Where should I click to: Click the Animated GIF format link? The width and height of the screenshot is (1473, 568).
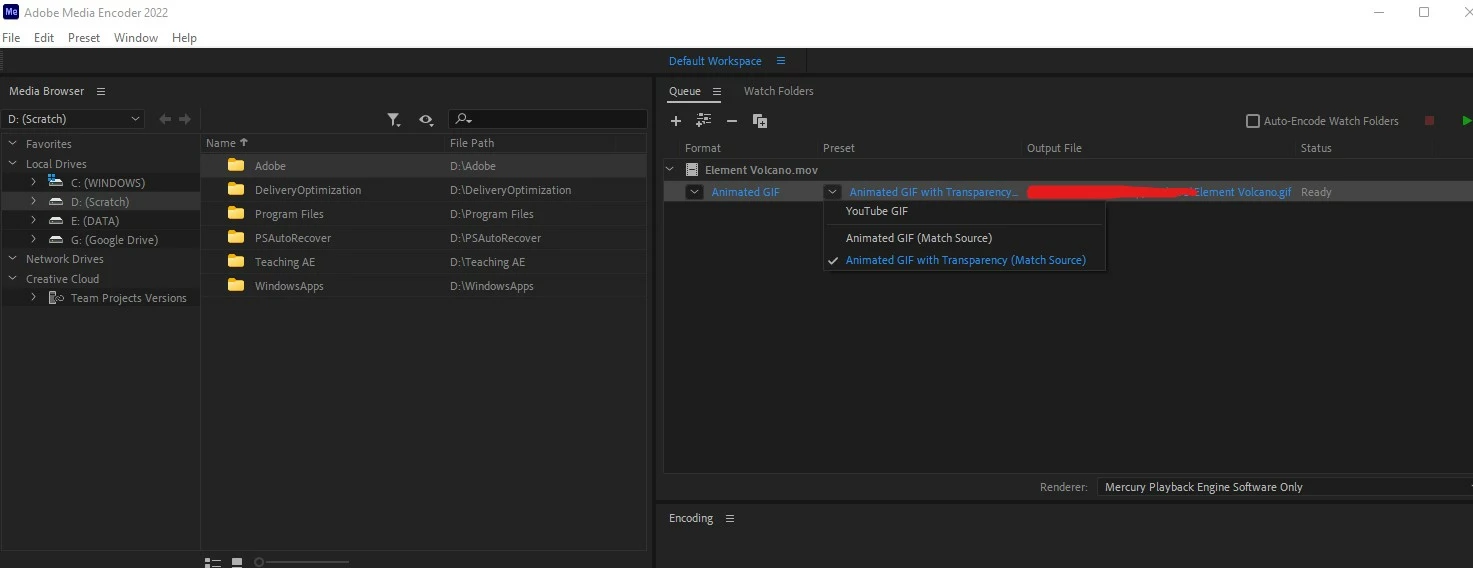pyautogui.click(x=746, y=192)
